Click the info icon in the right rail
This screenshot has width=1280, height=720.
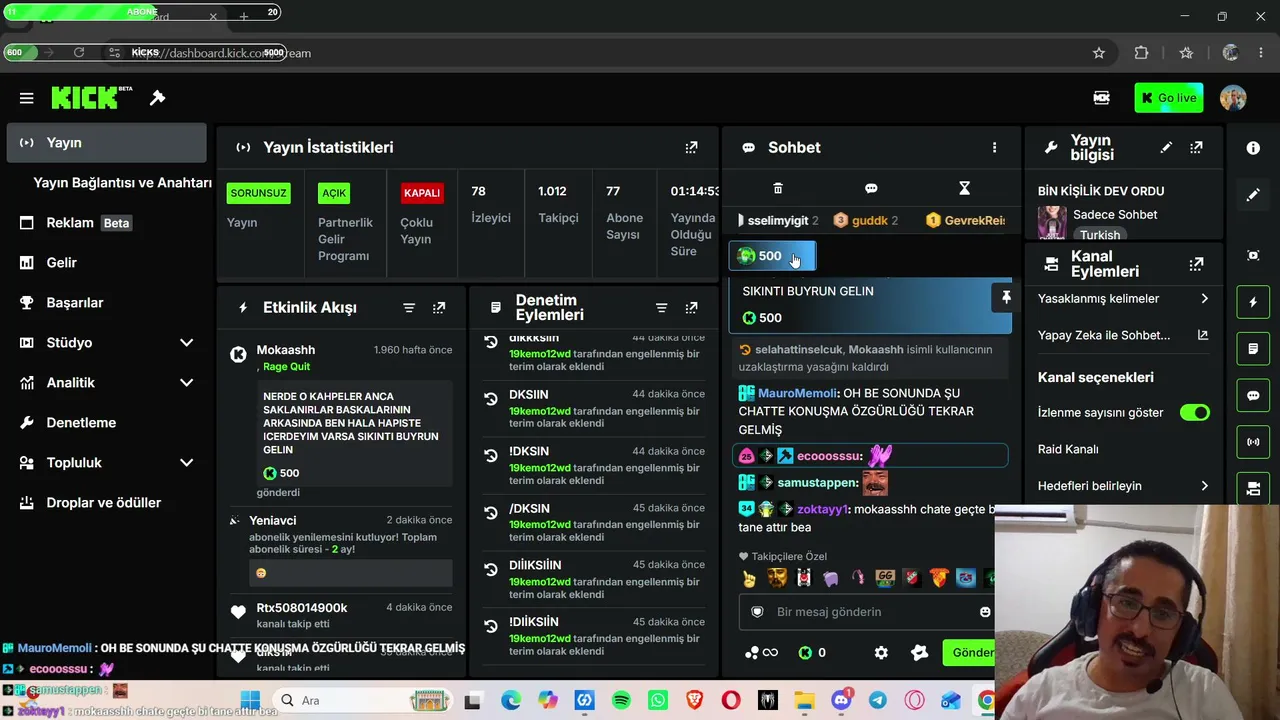coord(1253,148)
